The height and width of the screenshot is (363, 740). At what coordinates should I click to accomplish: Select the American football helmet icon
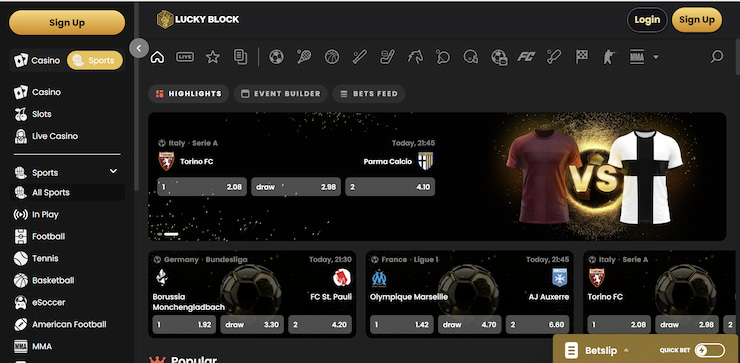click(x=471, y=57)
